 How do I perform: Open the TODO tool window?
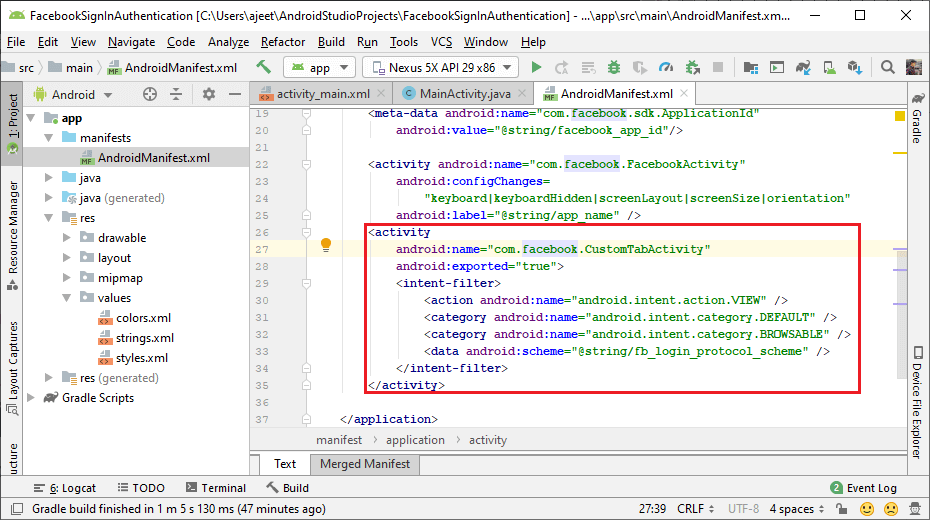point(141,488)
